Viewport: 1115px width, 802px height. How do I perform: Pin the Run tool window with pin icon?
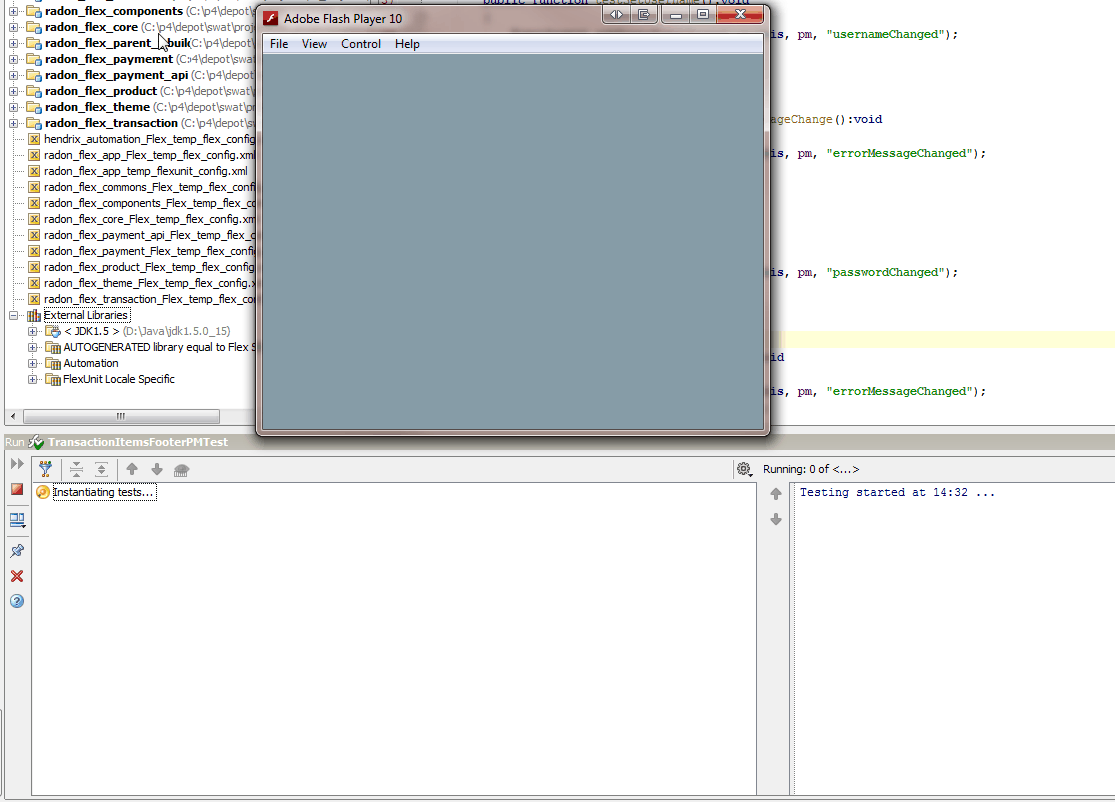(x=16, y=550)
